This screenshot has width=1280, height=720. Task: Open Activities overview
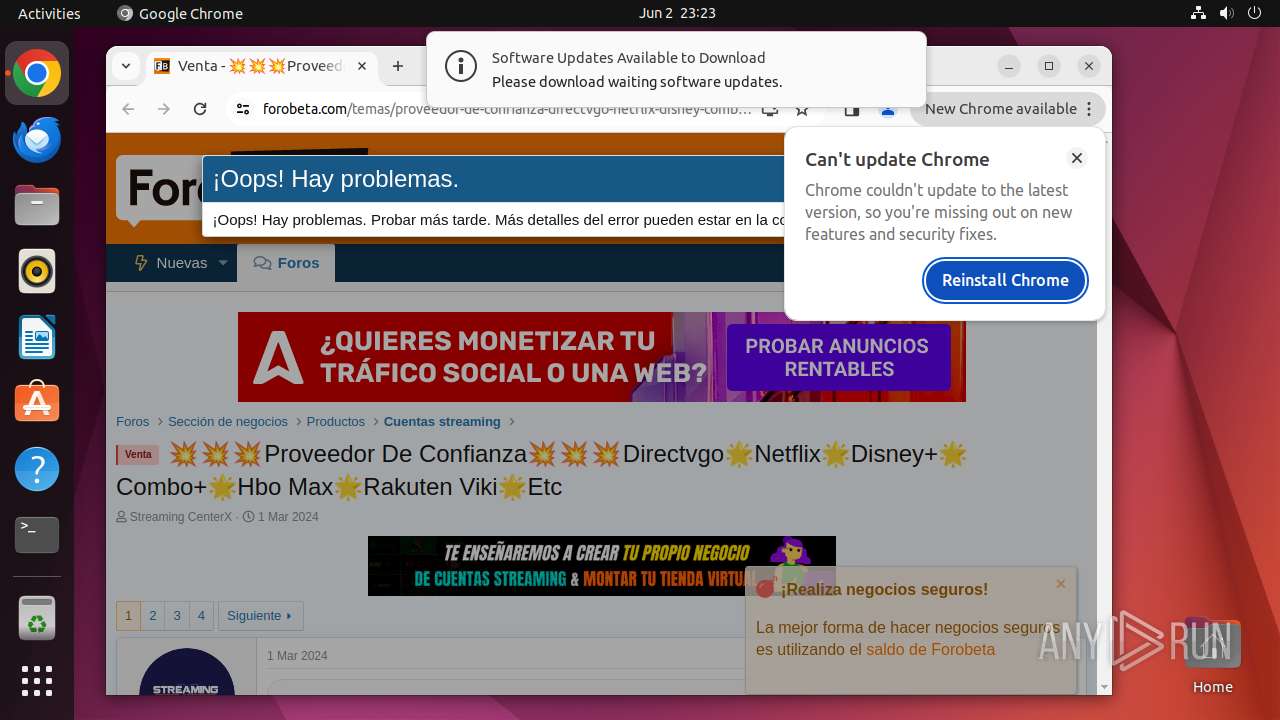point(49,13)
